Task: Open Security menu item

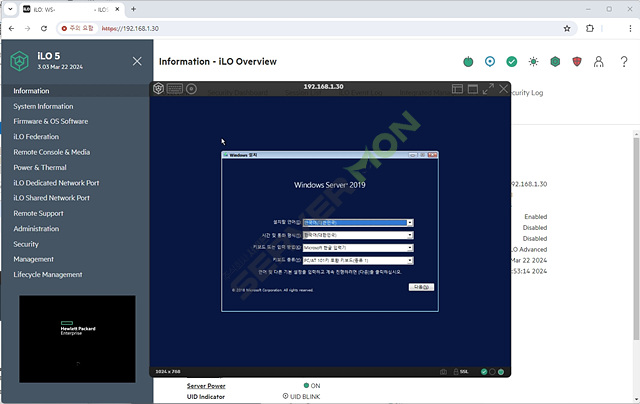Action: pyautogui.click(x=26, y=244)
